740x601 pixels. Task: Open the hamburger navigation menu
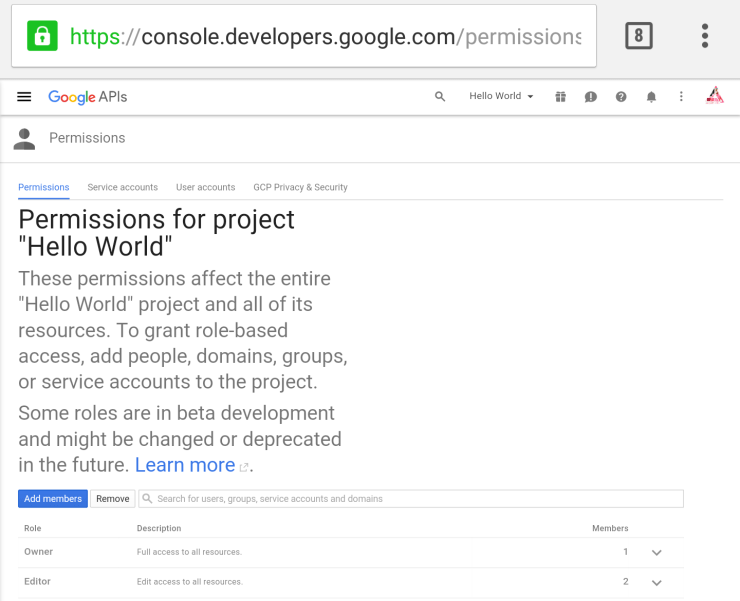click(25, 97)
